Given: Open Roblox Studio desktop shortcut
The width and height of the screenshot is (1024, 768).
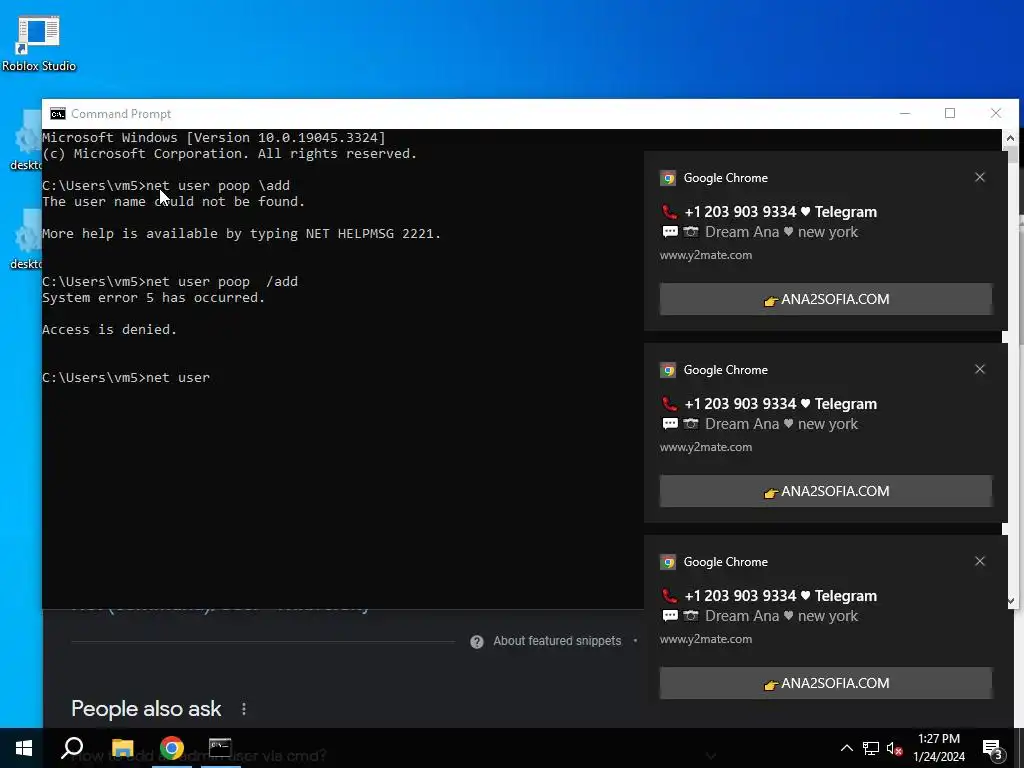Looking at the screenshot, I should [38, 43].
